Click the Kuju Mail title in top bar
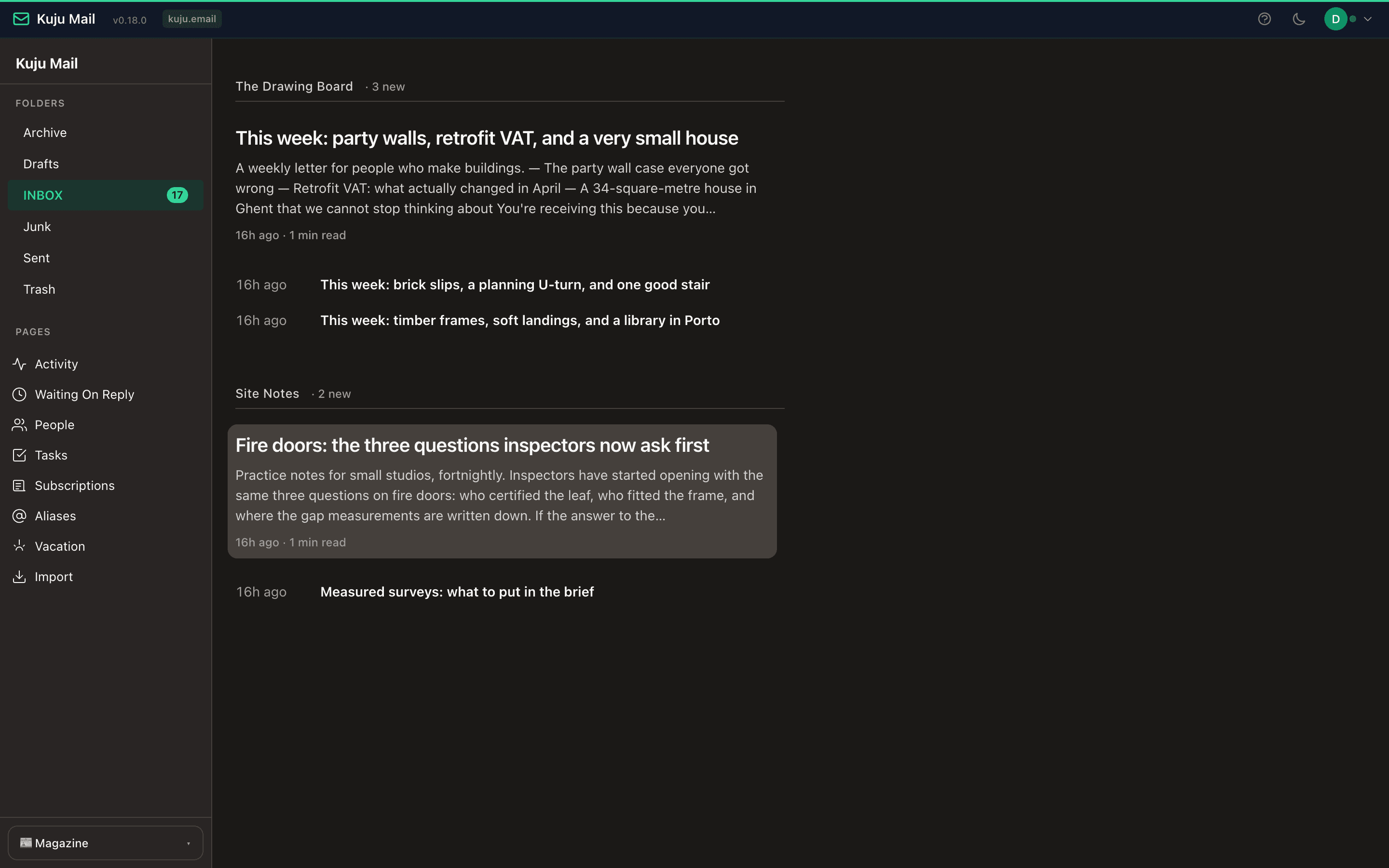 tap(66, 19)
